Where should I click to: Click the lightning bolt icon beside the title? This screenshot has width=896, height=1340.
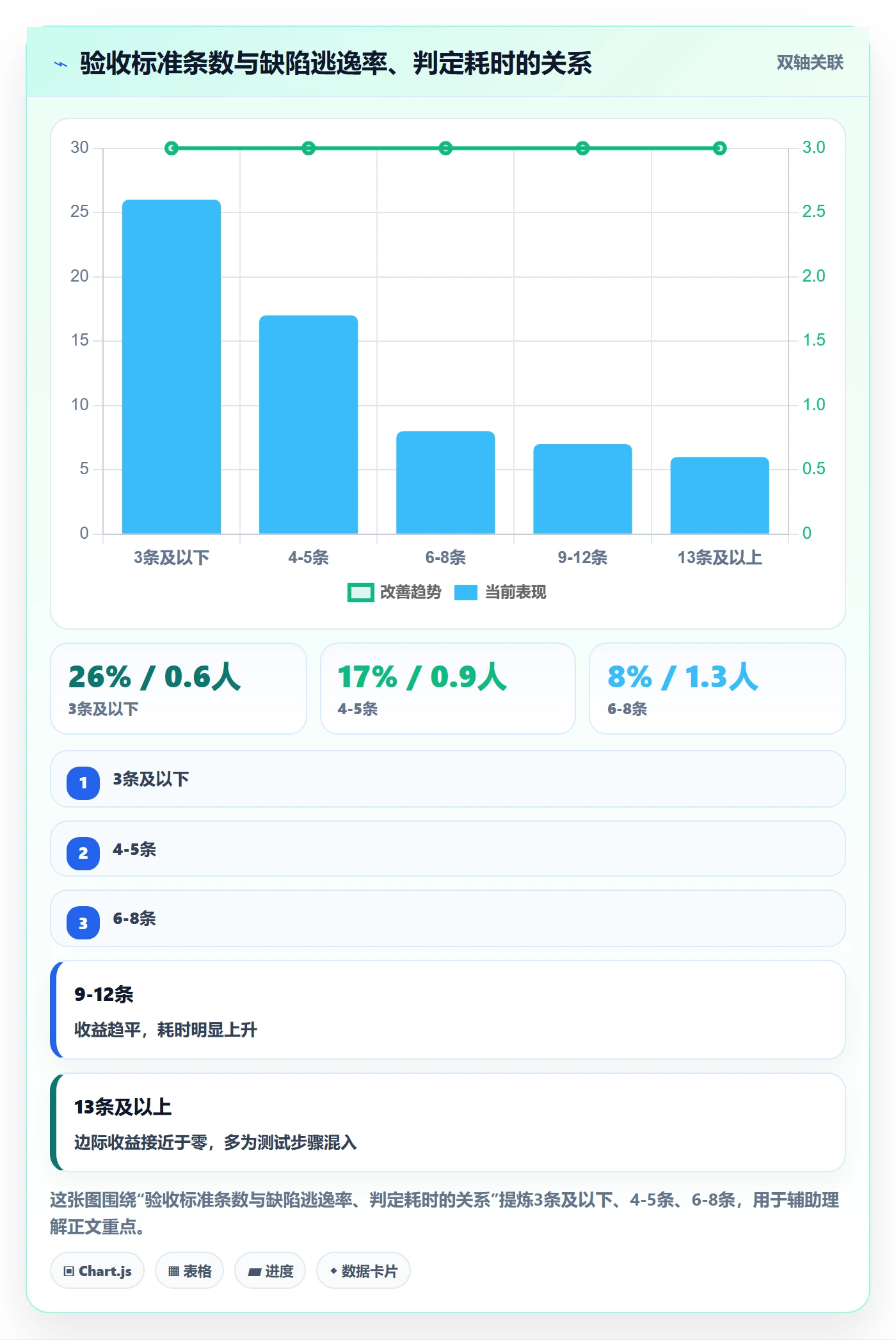click(x=61, y=64)
